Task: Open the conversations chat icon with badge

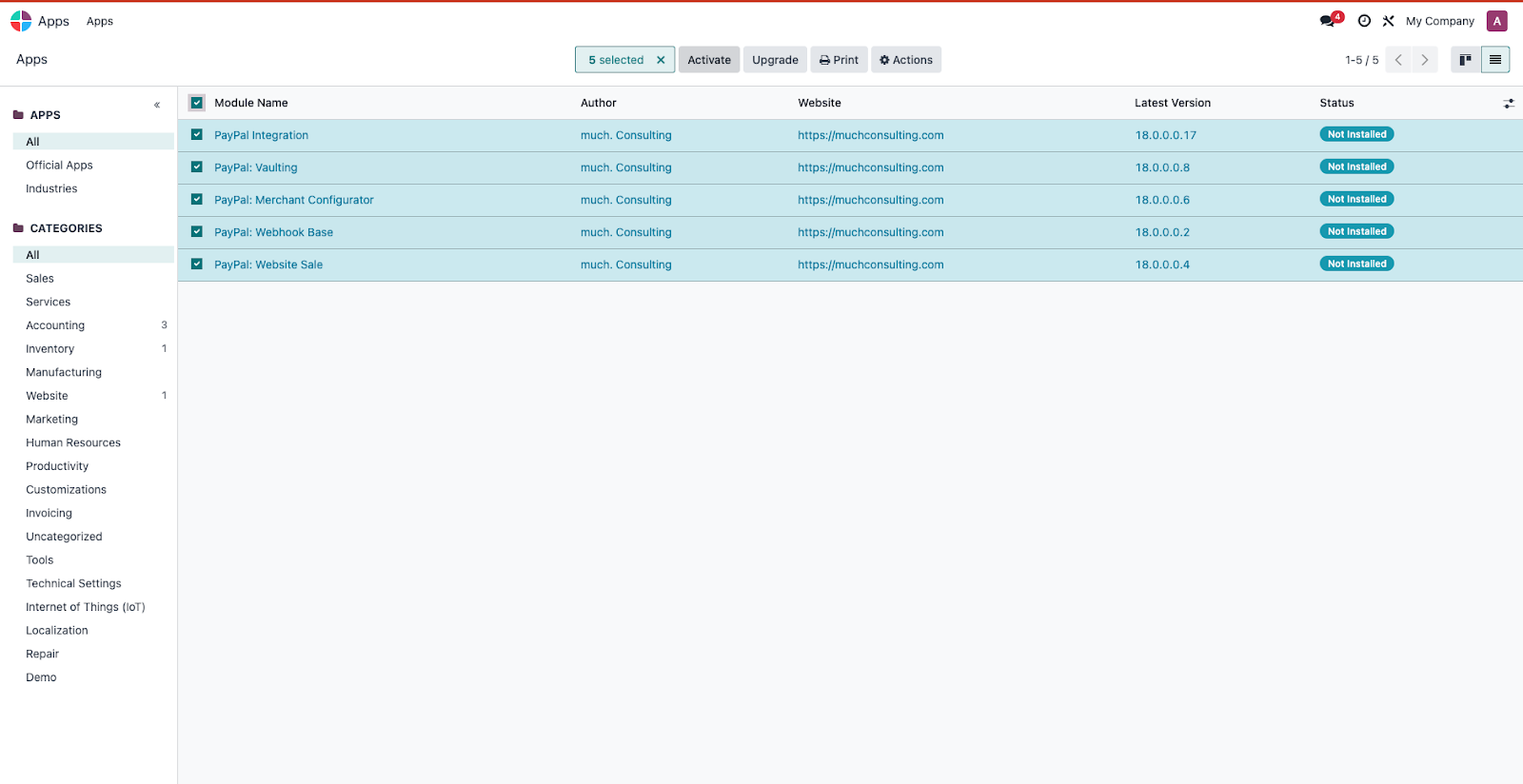Action: pos(1330,20)
